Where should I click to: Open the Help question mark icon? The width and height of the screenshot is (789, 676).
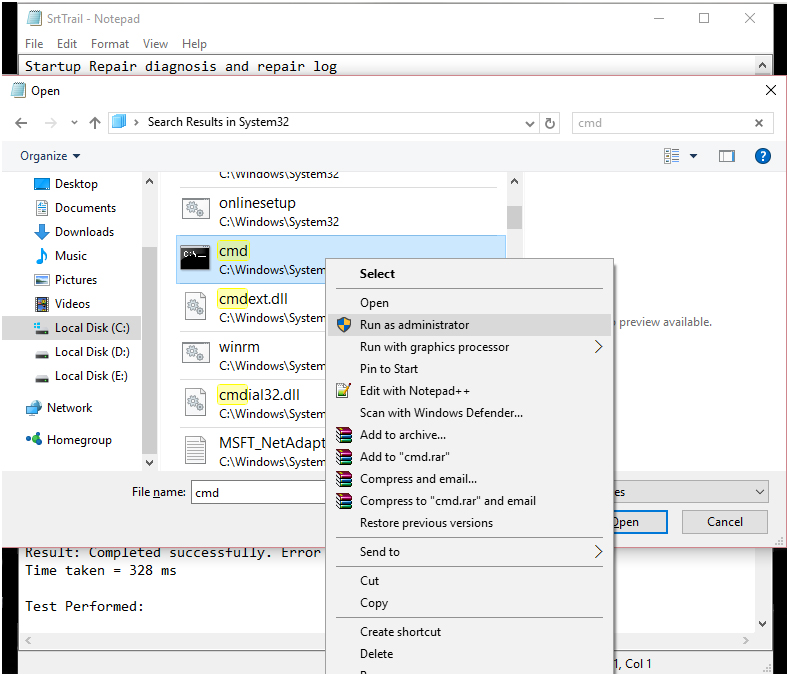762,156
